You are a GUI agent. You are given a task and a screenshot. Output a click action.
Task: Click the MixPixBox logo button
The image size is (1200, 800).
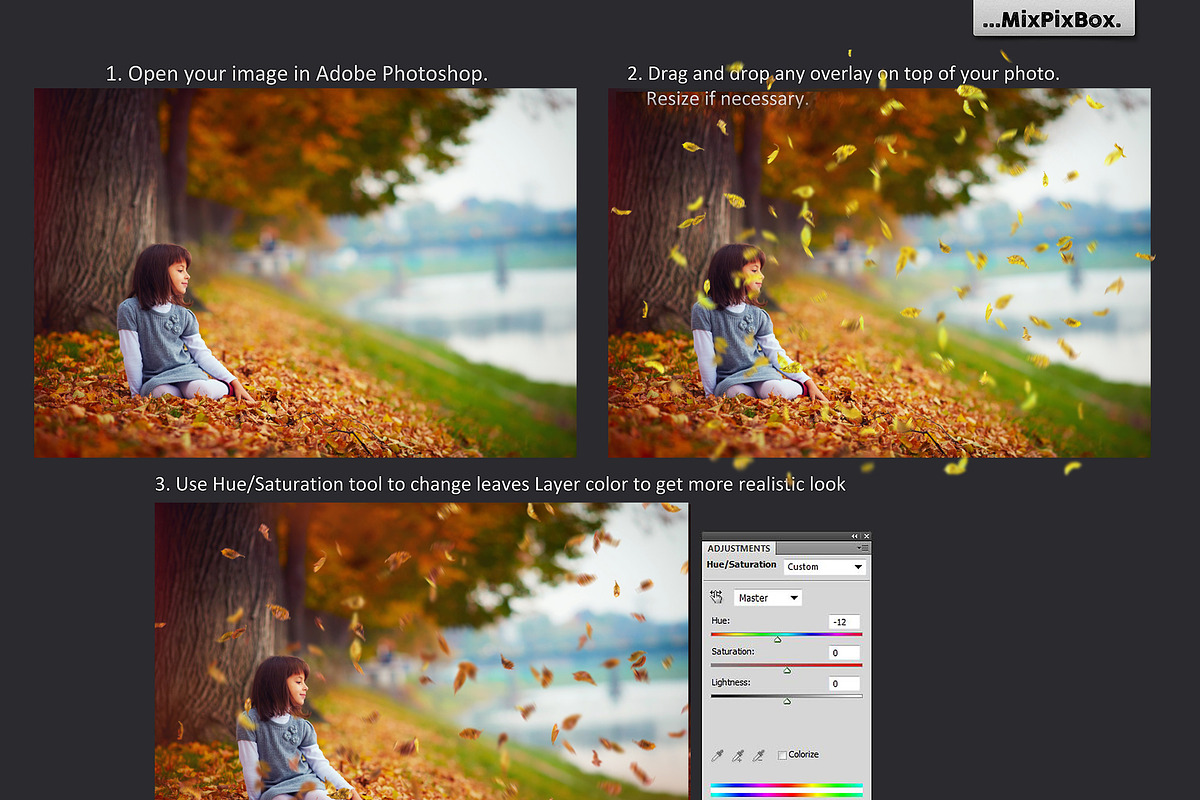[1054, 19]
